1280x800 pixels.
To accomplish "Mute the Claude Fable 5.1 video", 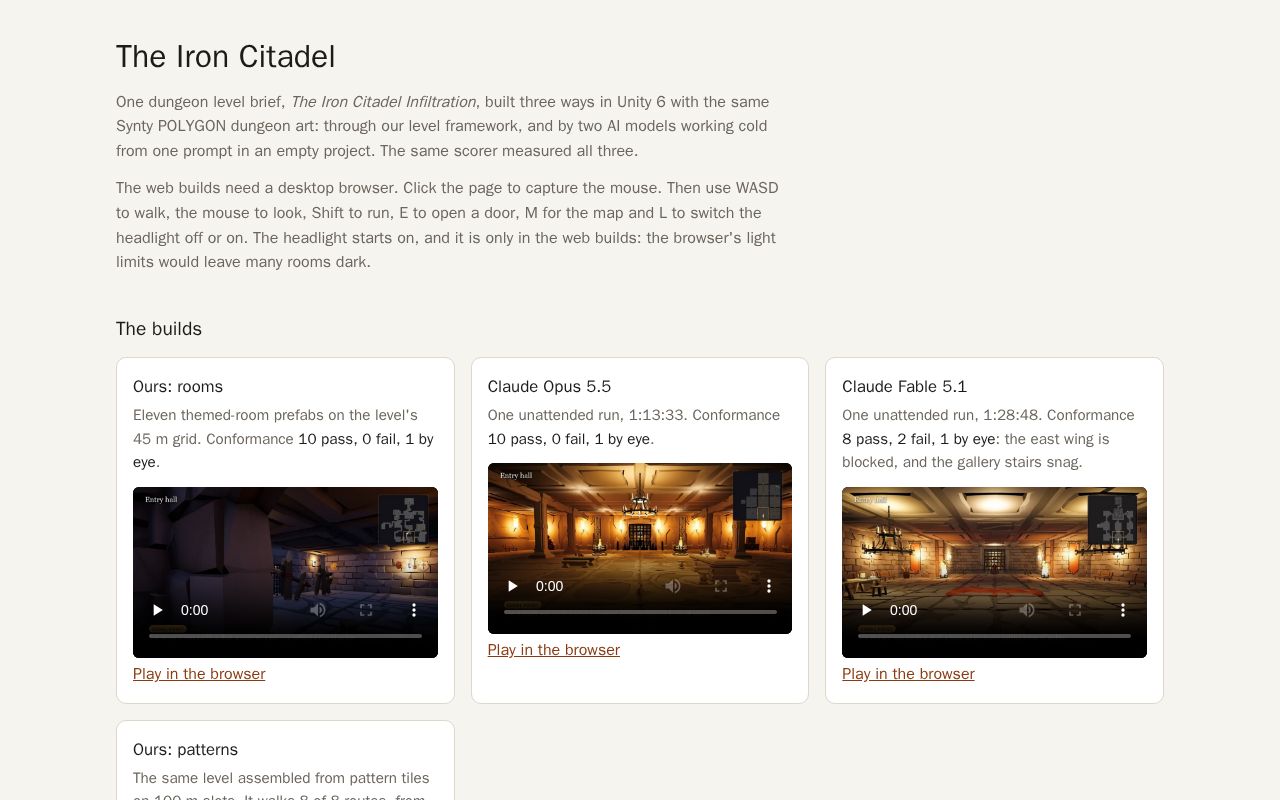I will [x=1027, y=610].
